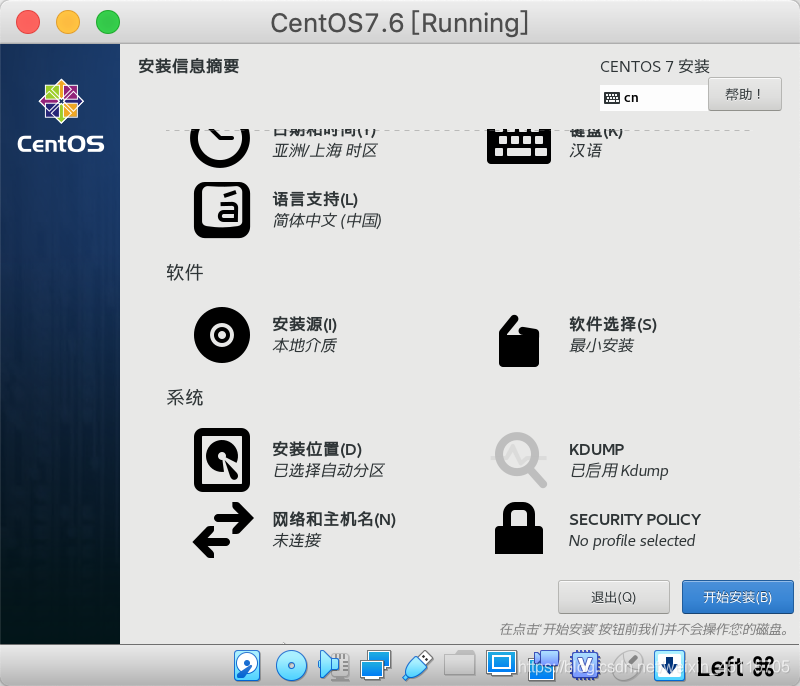Click the 软件 section heading
Viewport: 800px width, 686px height.
tap(185, 272)
